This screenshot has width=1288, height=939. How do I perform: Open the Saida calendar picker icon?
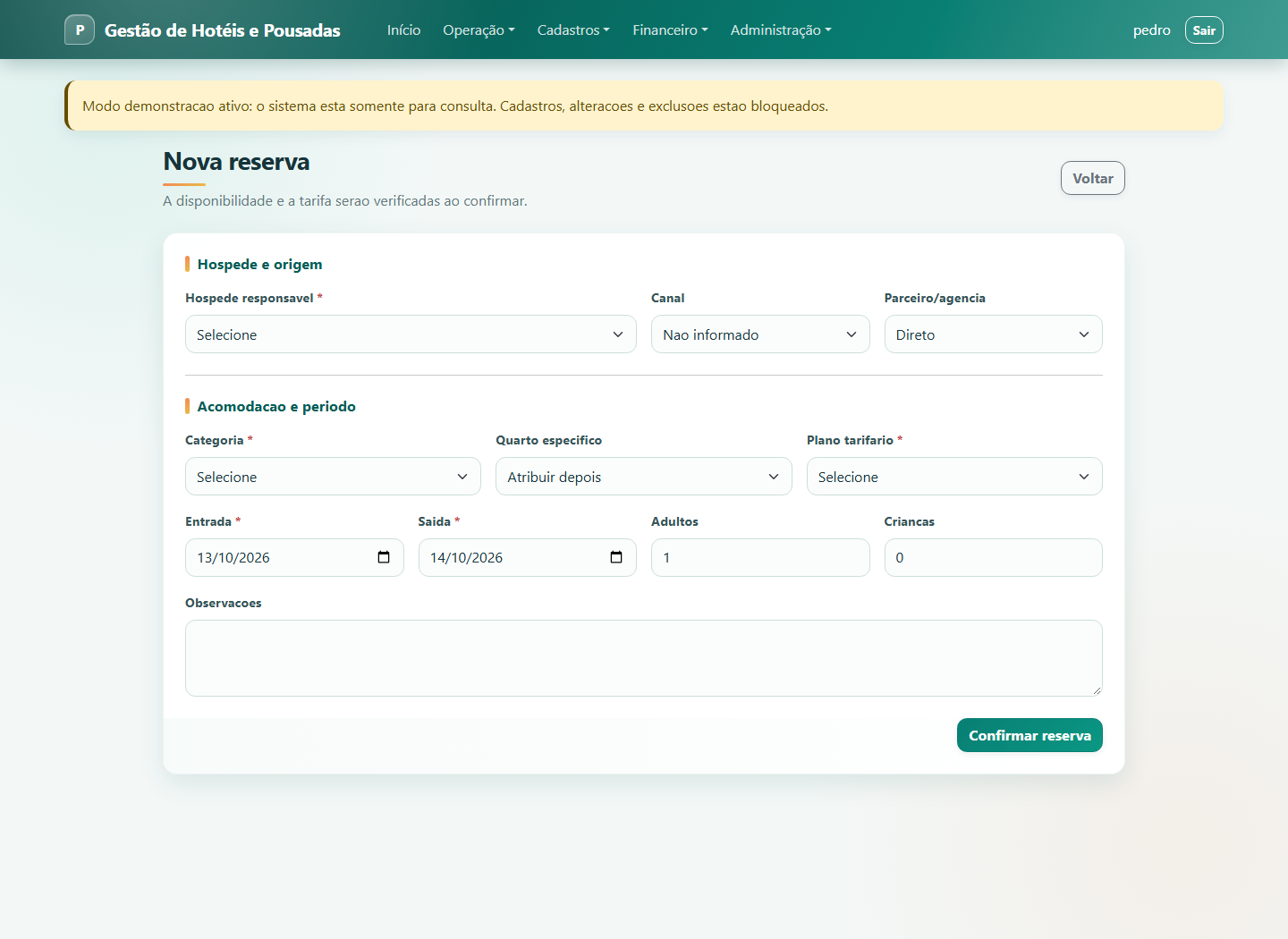(x=616, y=557)
